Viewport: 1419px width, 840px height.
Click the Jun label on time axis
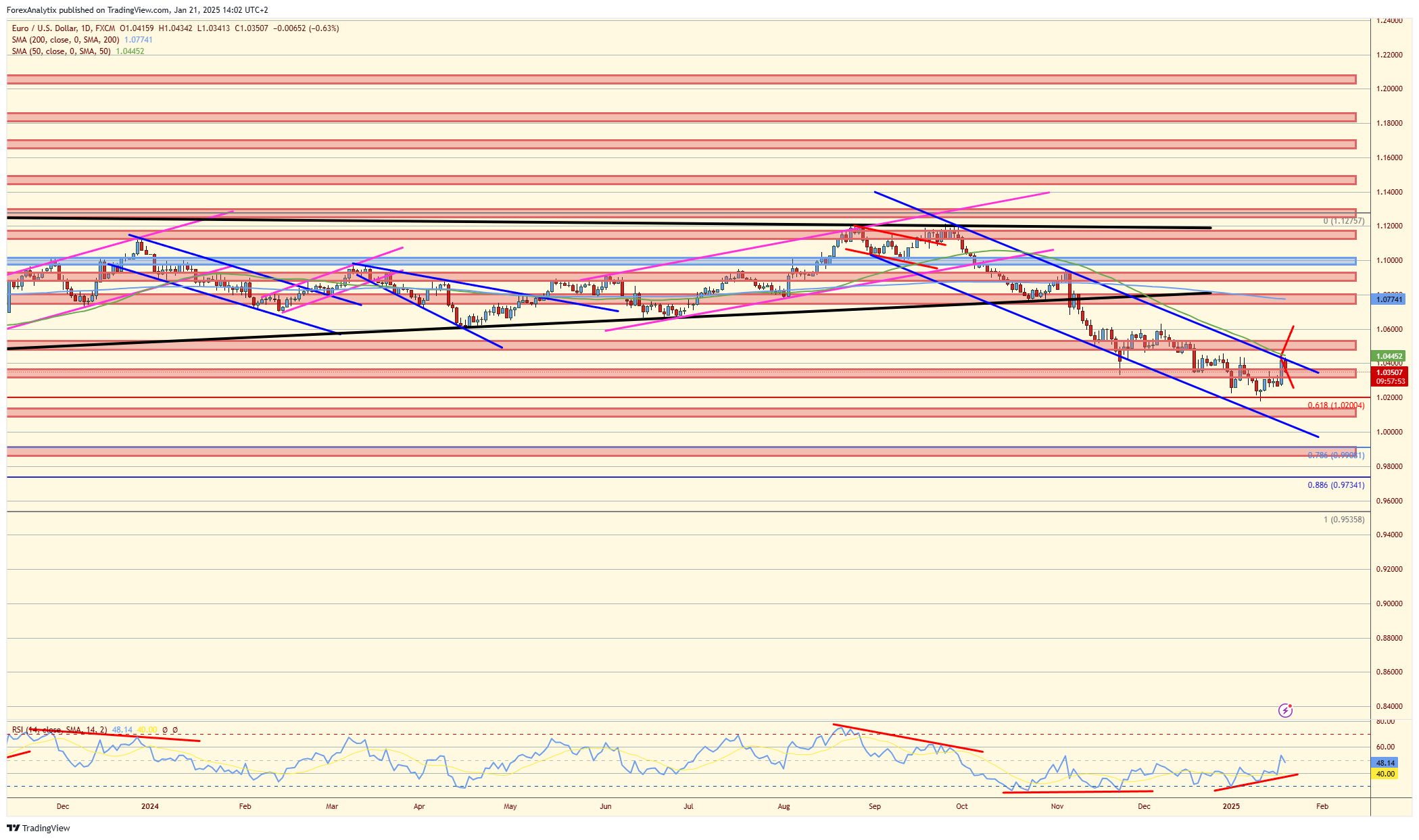(606, 806)
